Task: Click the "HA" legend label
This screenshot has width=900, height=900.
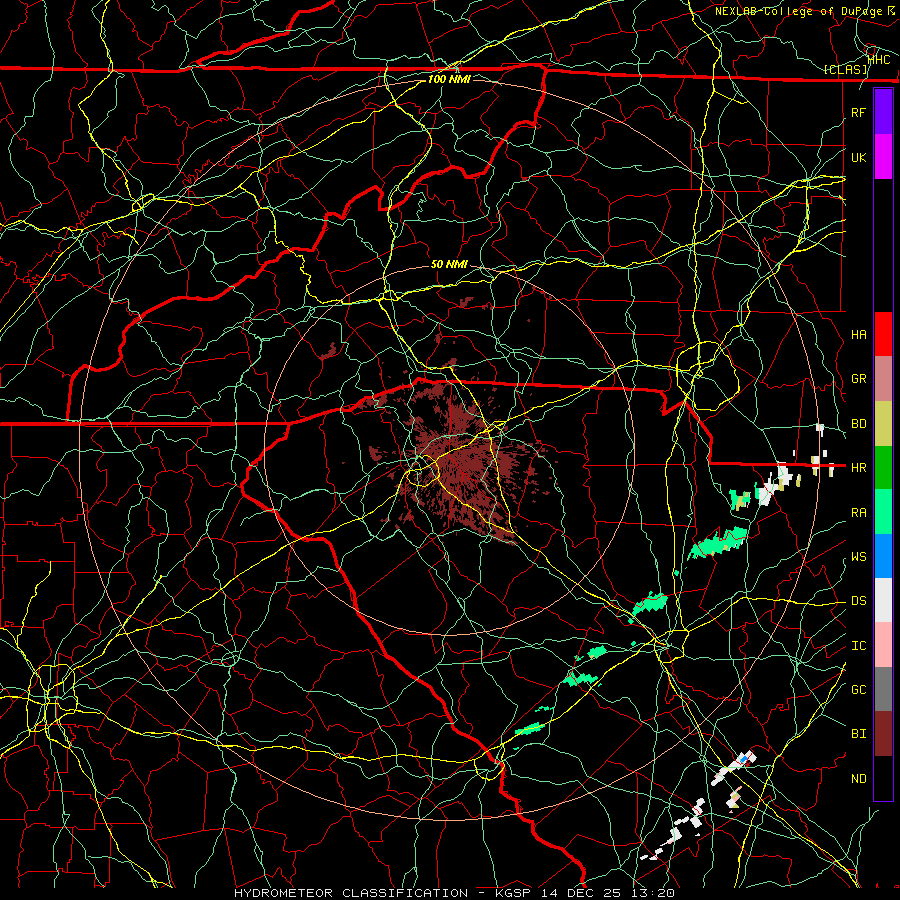Action: tap(858, 335)
